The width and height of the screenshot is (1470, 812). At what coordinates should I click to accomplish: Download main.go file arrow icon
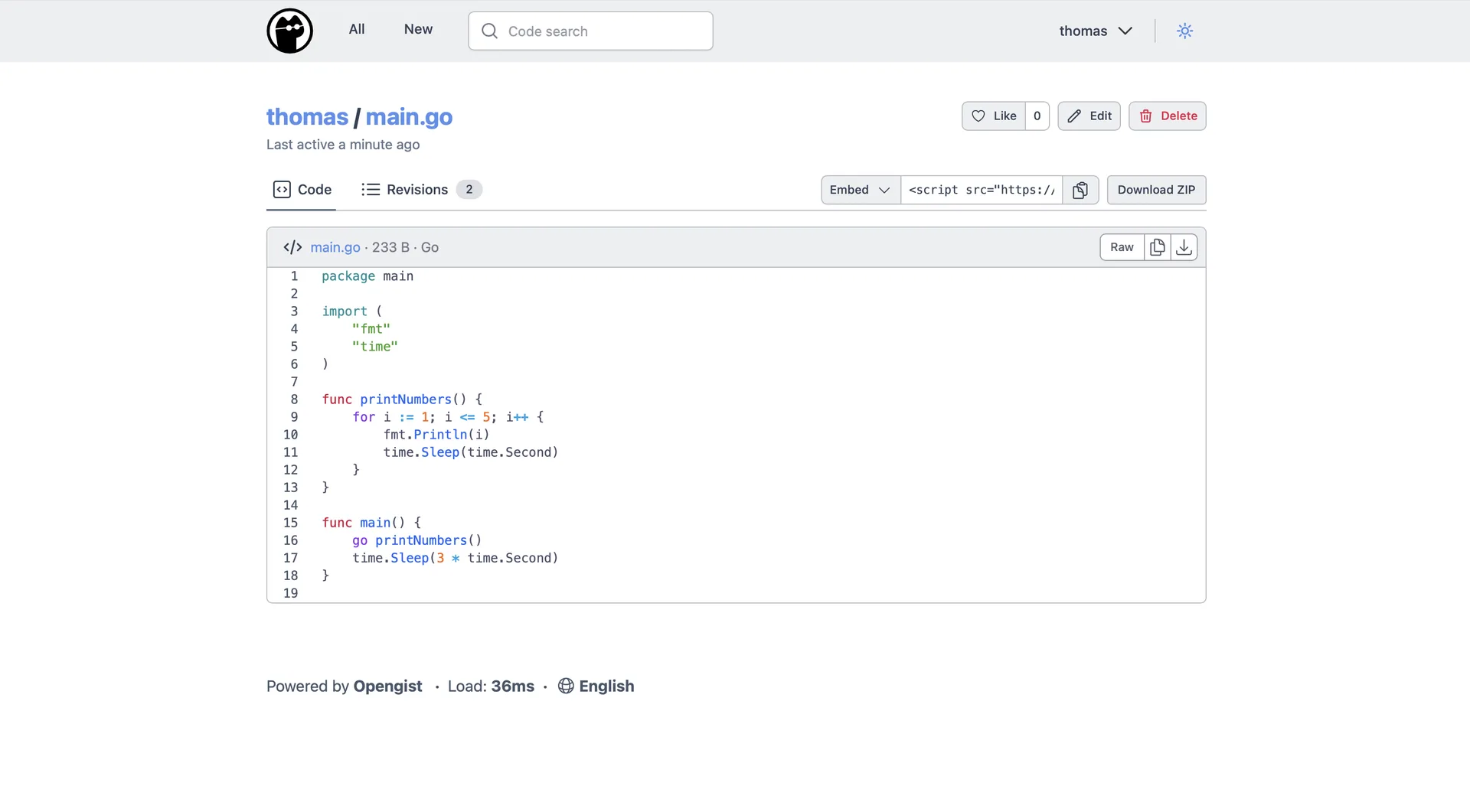1184,247
